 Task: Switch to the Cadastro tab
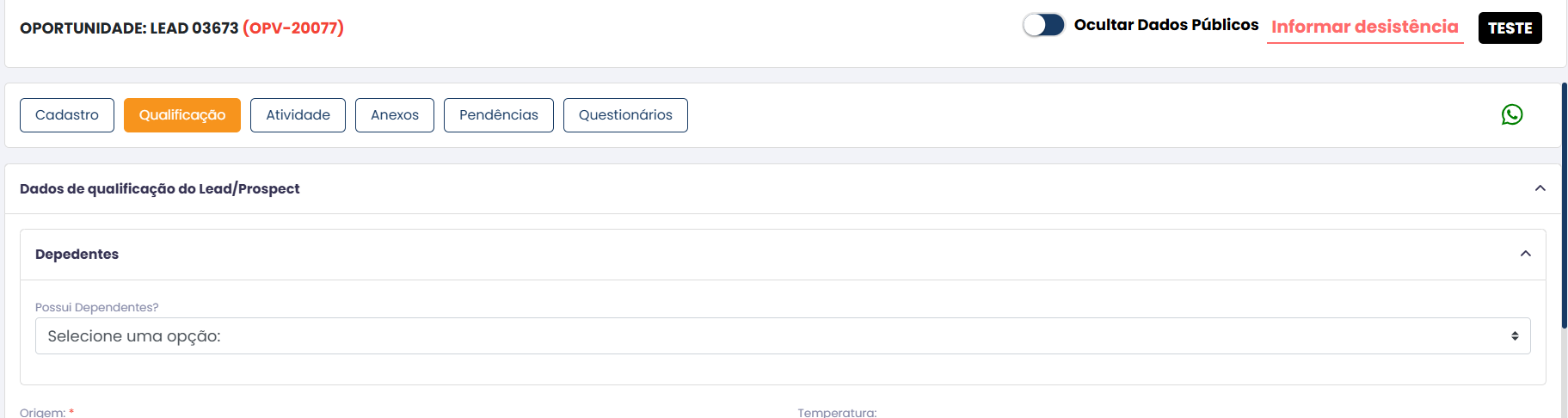tap(67, 115)
